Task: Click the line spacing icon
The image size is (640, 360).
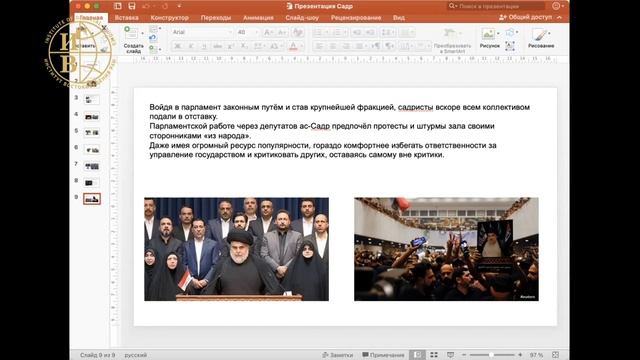Action: [x=386, y=32]
